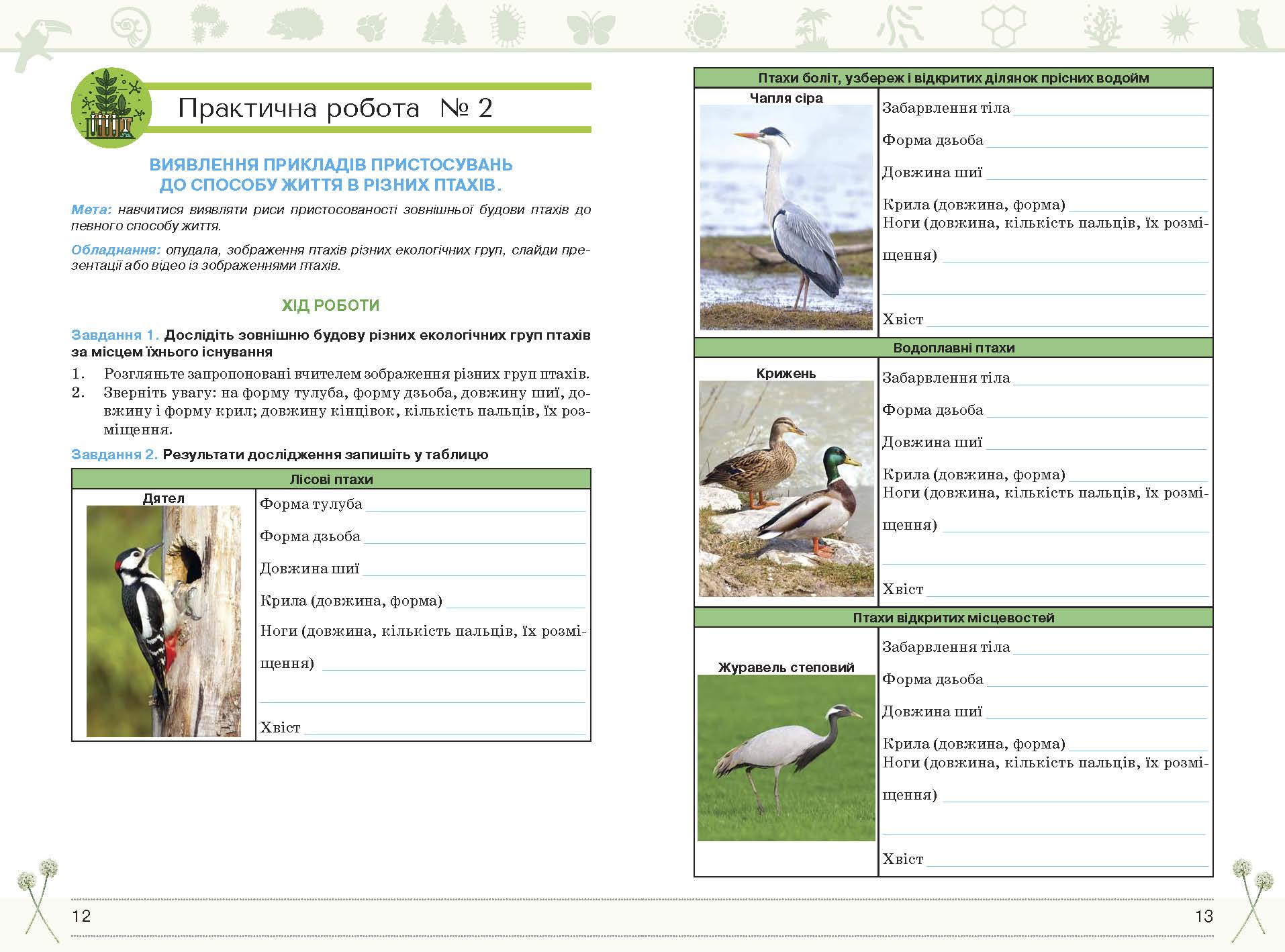This screenshot has height=952, width=1285.
Task: Click the caption 'Крижень'
Action: click(x=786, y=373)
